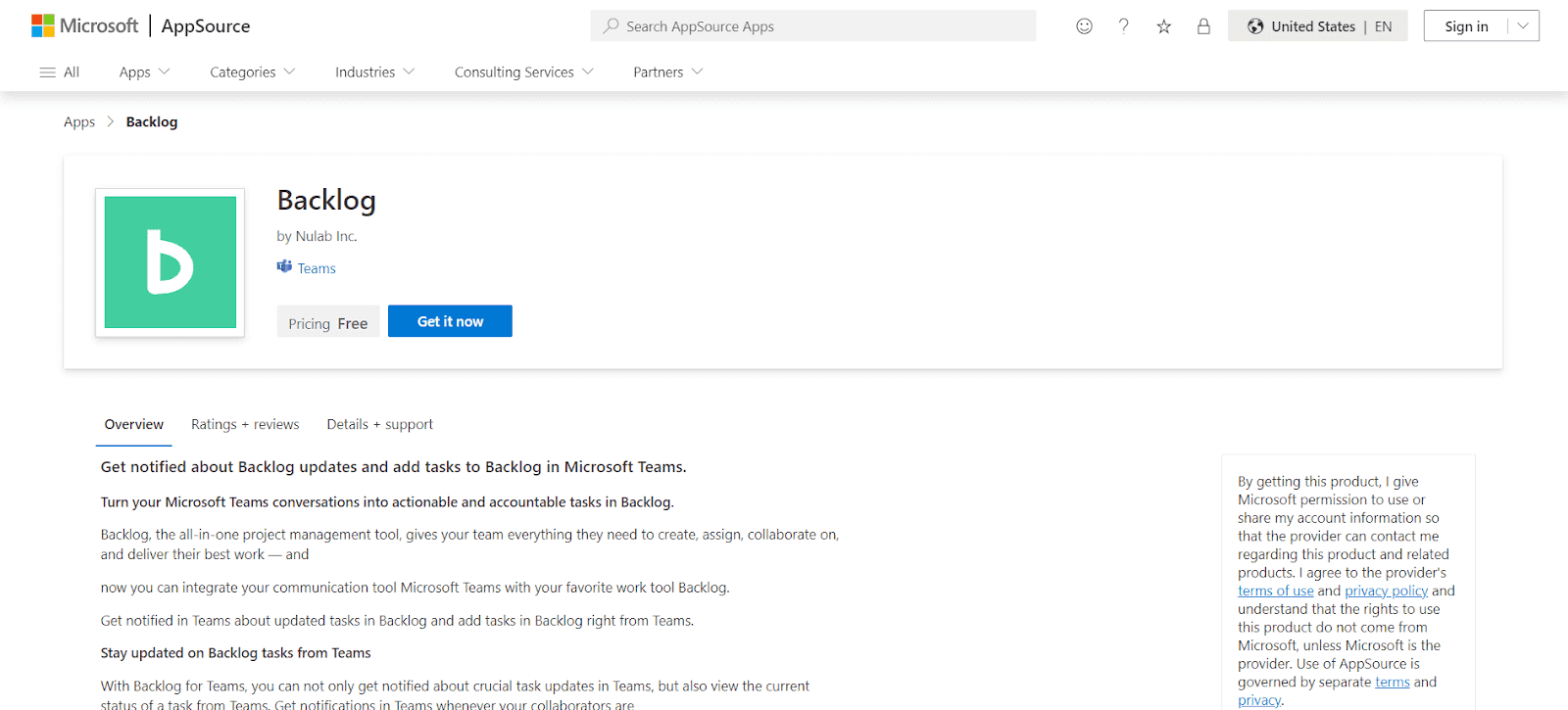Click the favorites star icon
1568x710 pixels.
click(1163, 26)
